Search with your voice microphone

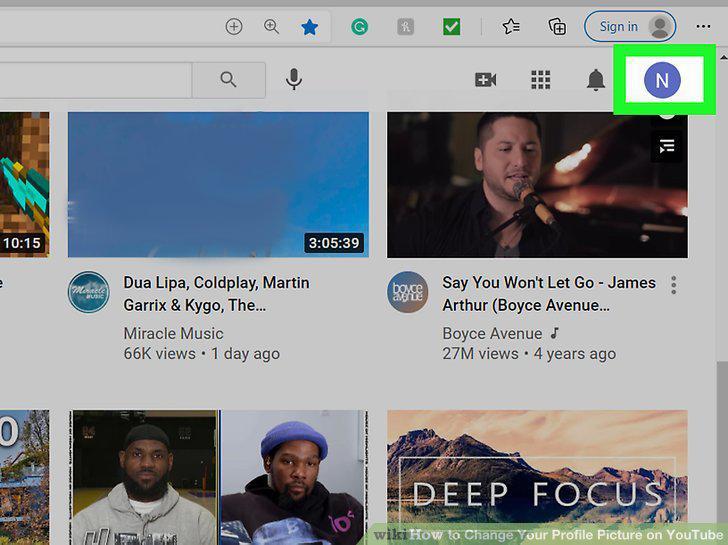click(x=293, y=79)
